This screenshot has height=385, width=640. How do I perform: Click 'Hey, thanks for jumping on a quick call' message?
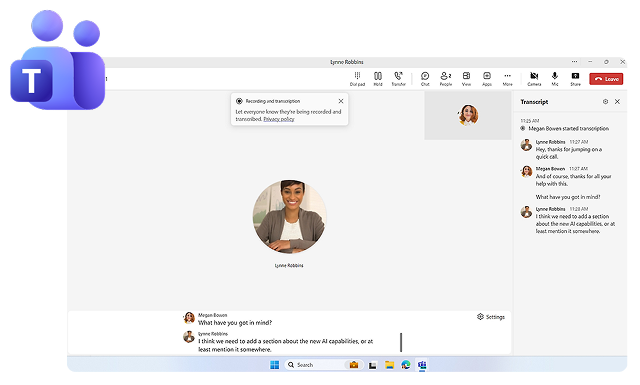click(x=569, y=153)
